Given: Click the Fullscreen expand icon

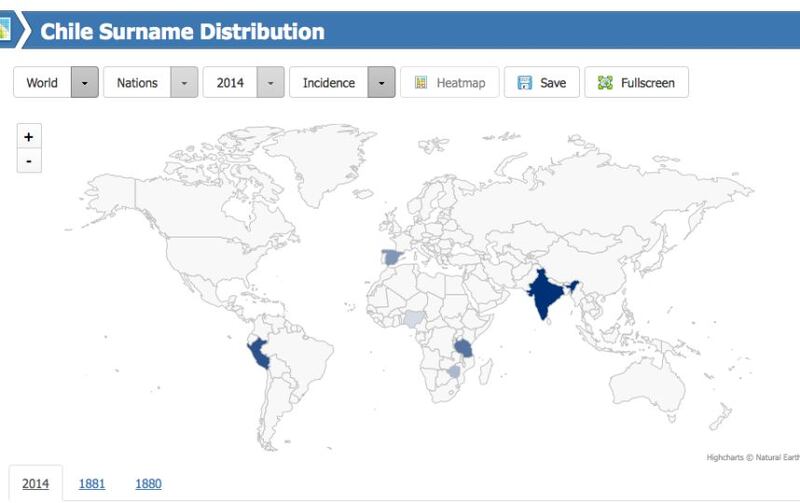Looking at the screenshot, I should [x=604, y=83].
